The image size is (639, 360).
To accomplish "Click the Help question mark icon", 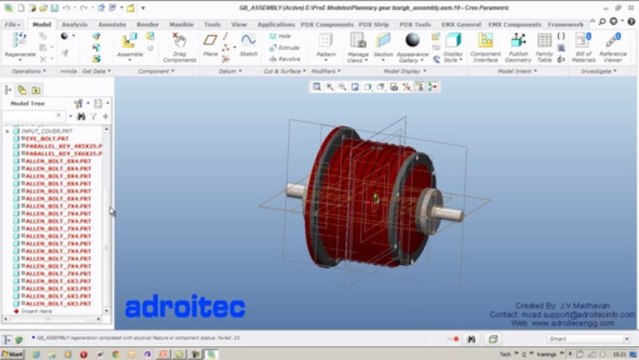I will point(631,22).
